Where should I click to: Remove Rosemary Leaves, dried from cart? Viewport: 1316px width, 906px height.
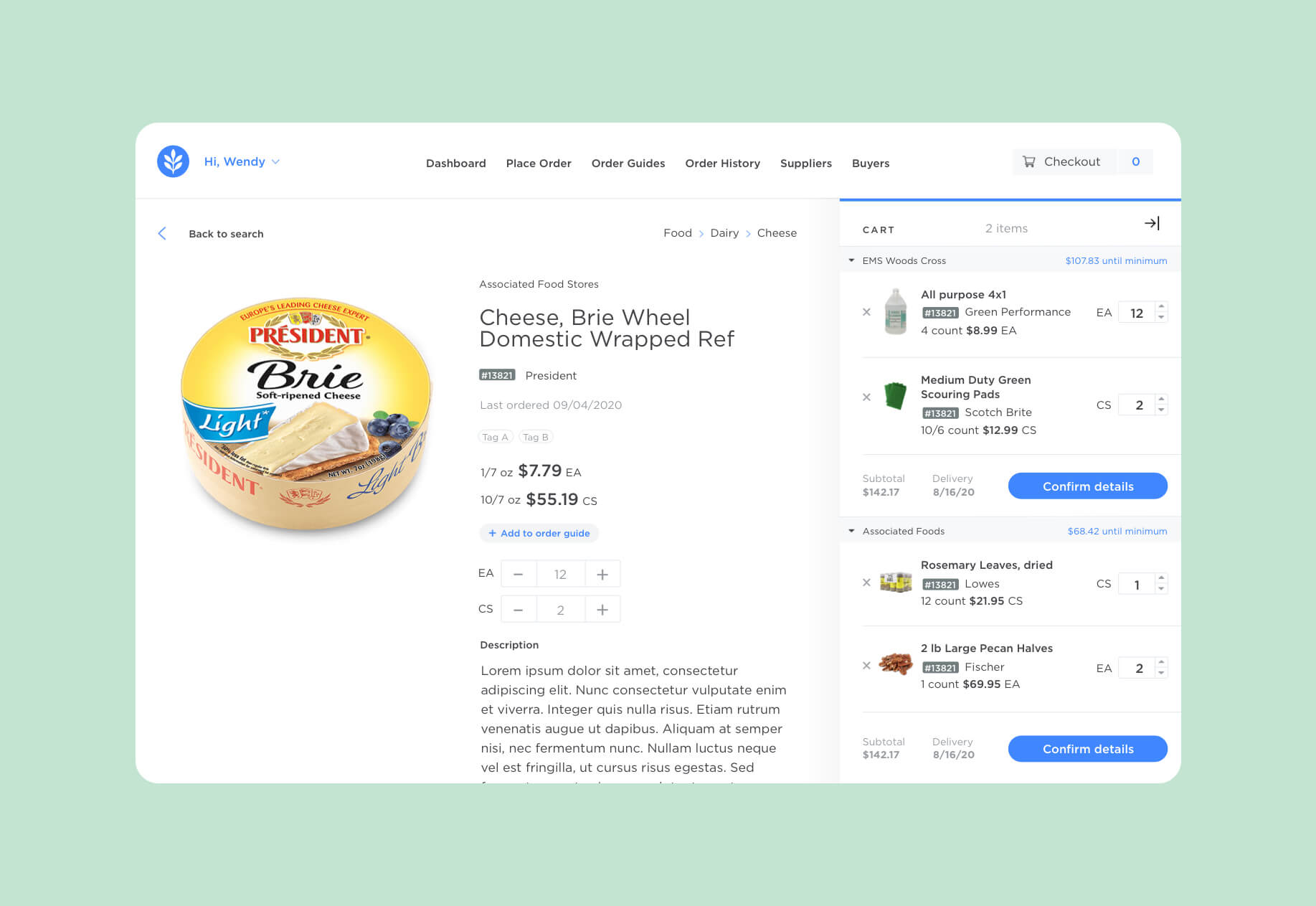[866, 582]
